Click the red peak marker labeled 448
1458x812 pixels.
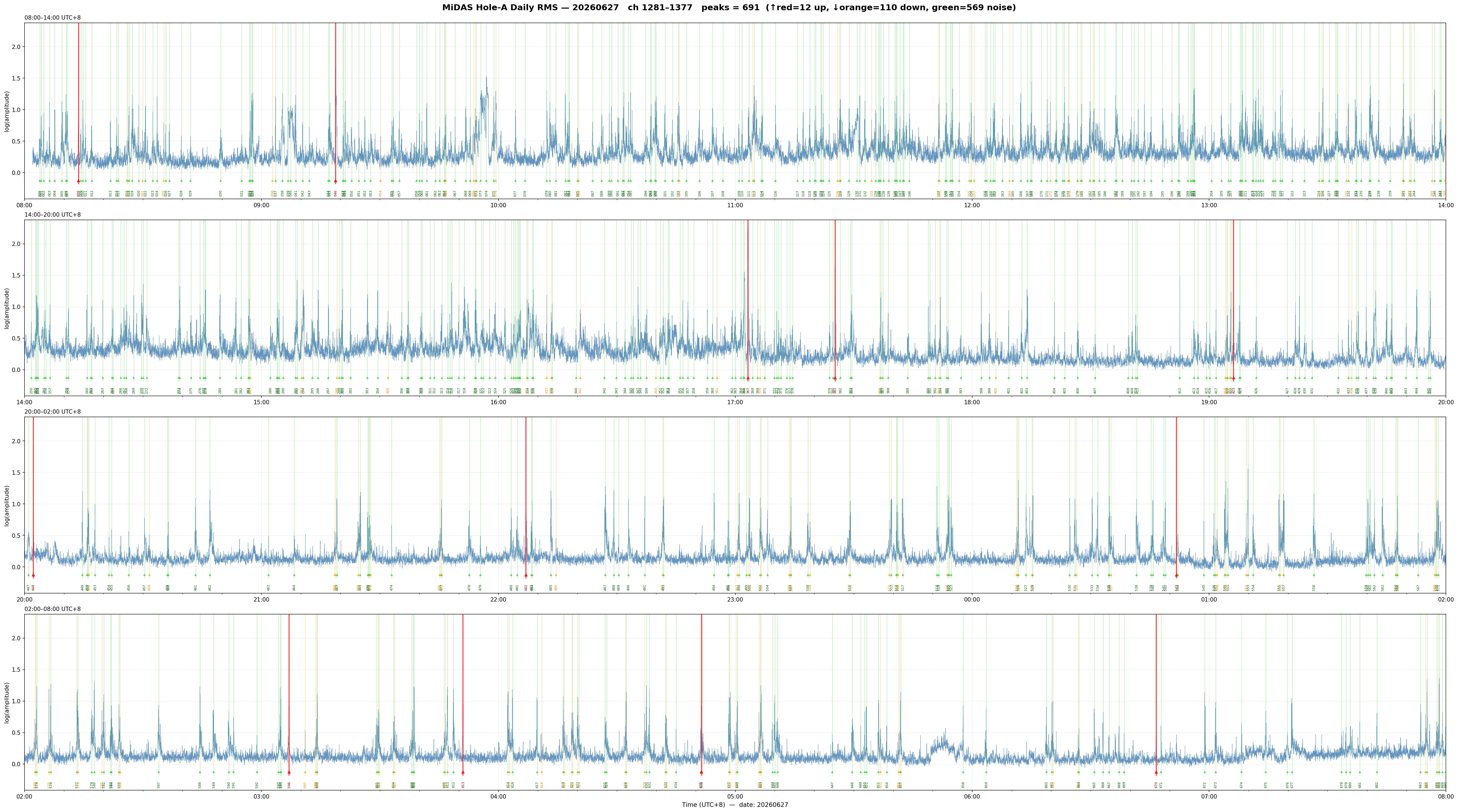(x=33, y=575)
